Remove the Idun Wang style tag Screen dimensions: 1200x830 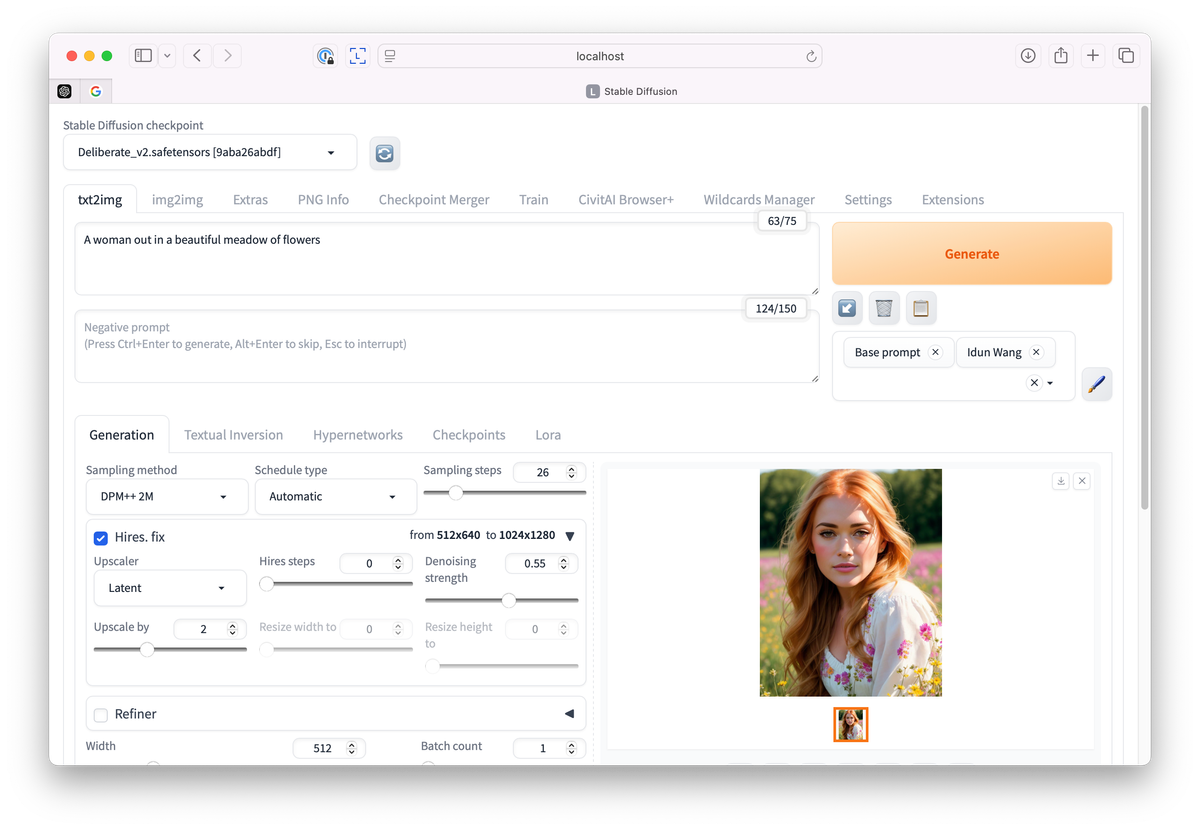(x=1036, y=352)
